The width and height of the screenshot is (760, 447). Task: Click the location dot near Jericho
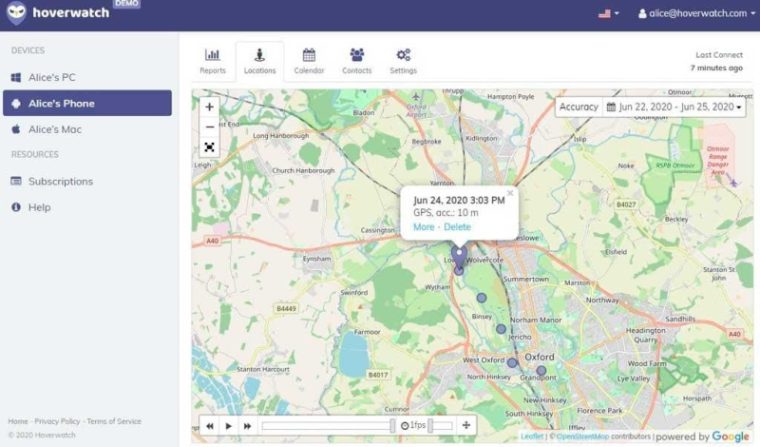[501, 329]
